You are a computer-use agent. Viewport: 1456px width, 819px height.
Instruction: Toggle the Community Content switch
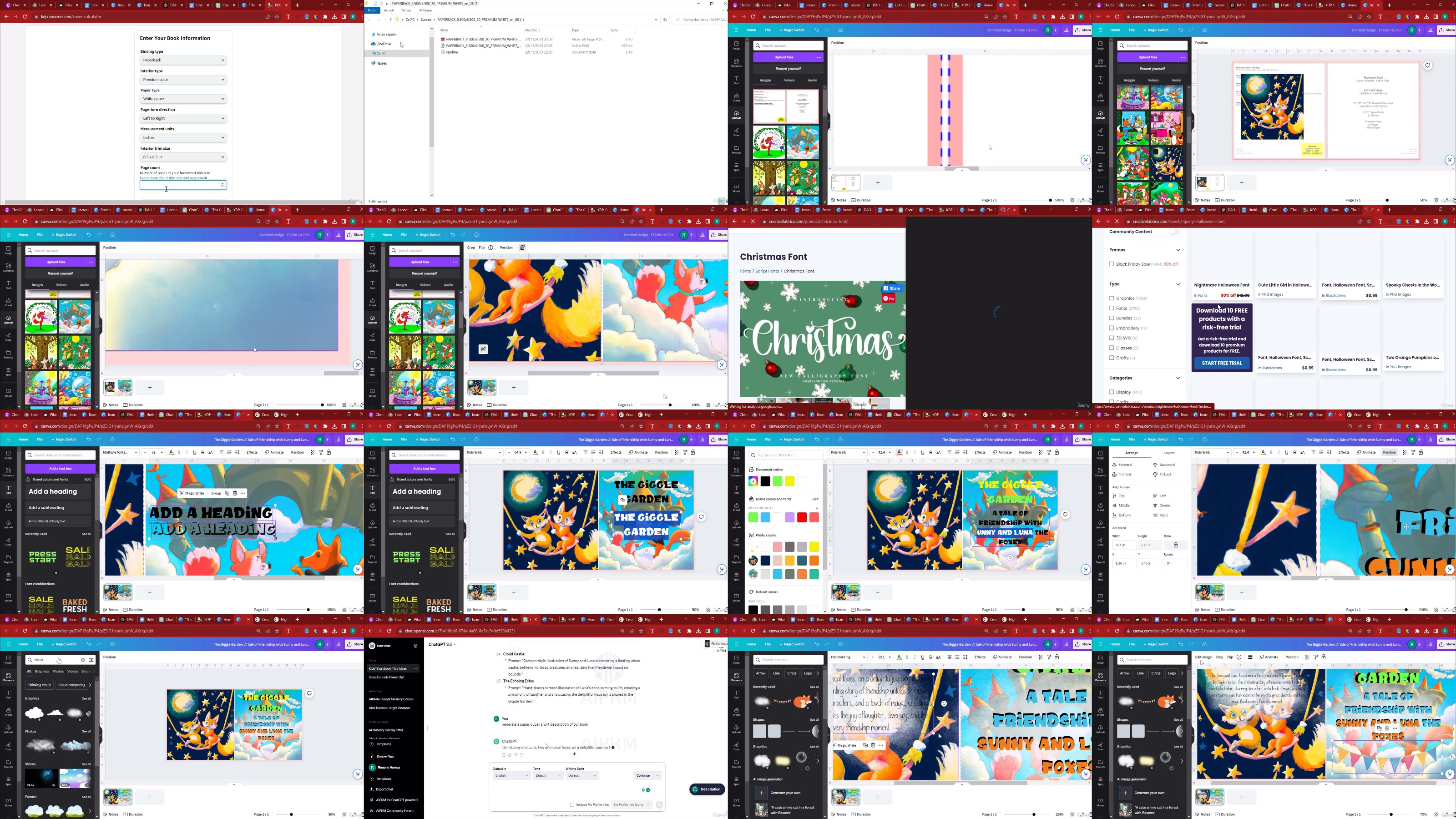(1174, 232)
